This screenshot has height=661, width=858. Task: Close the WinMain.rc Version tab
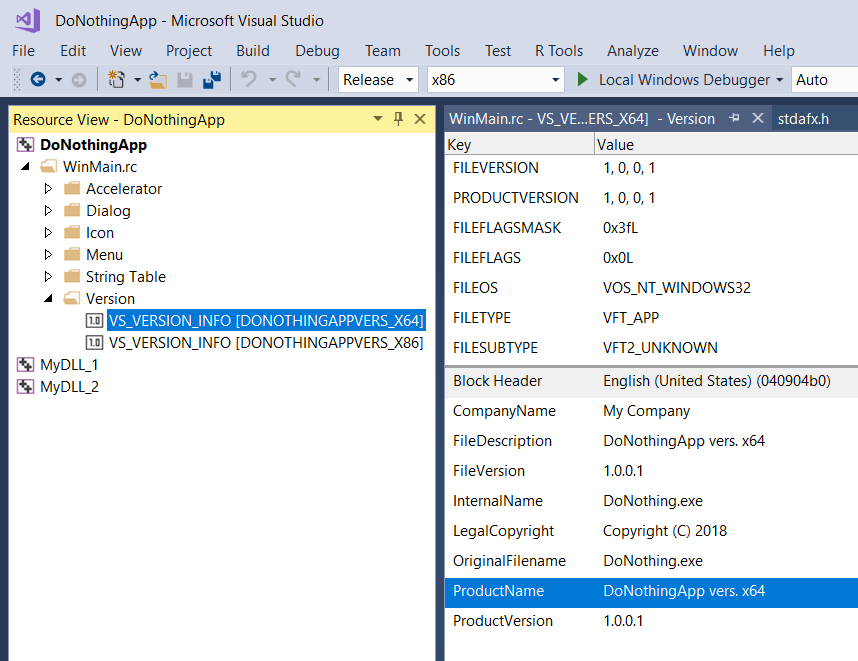[x=758, y=118]
